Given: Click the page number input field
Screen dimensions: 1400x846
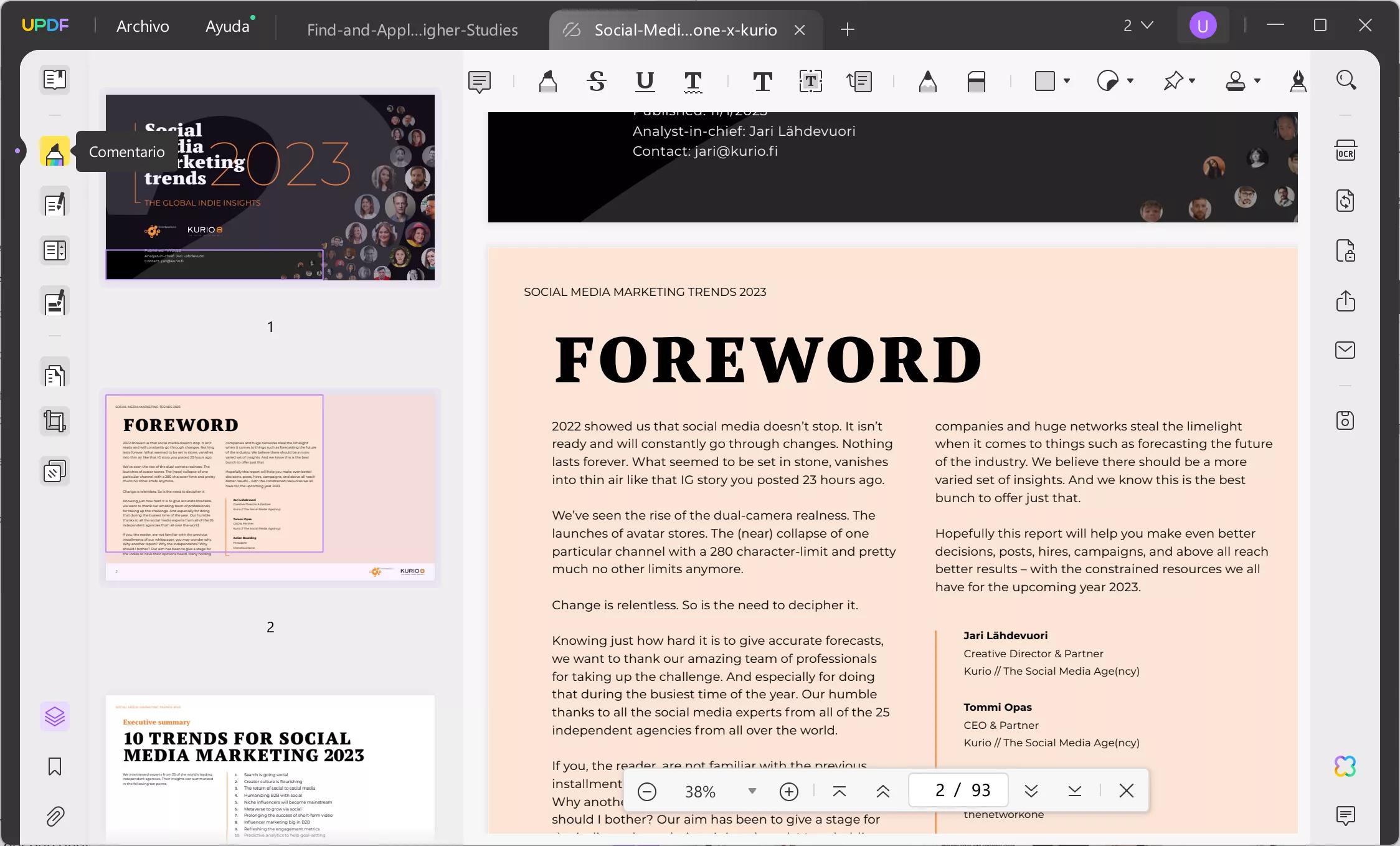Looking at the screenshot, I should point(958,791).
